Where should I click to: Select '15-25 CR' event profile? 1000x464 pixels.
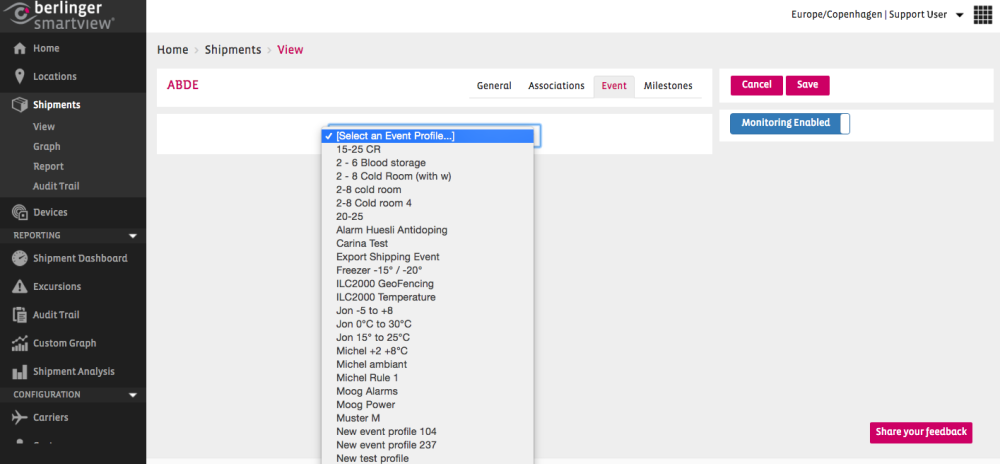pyautogui.click(x=427, y=149)
